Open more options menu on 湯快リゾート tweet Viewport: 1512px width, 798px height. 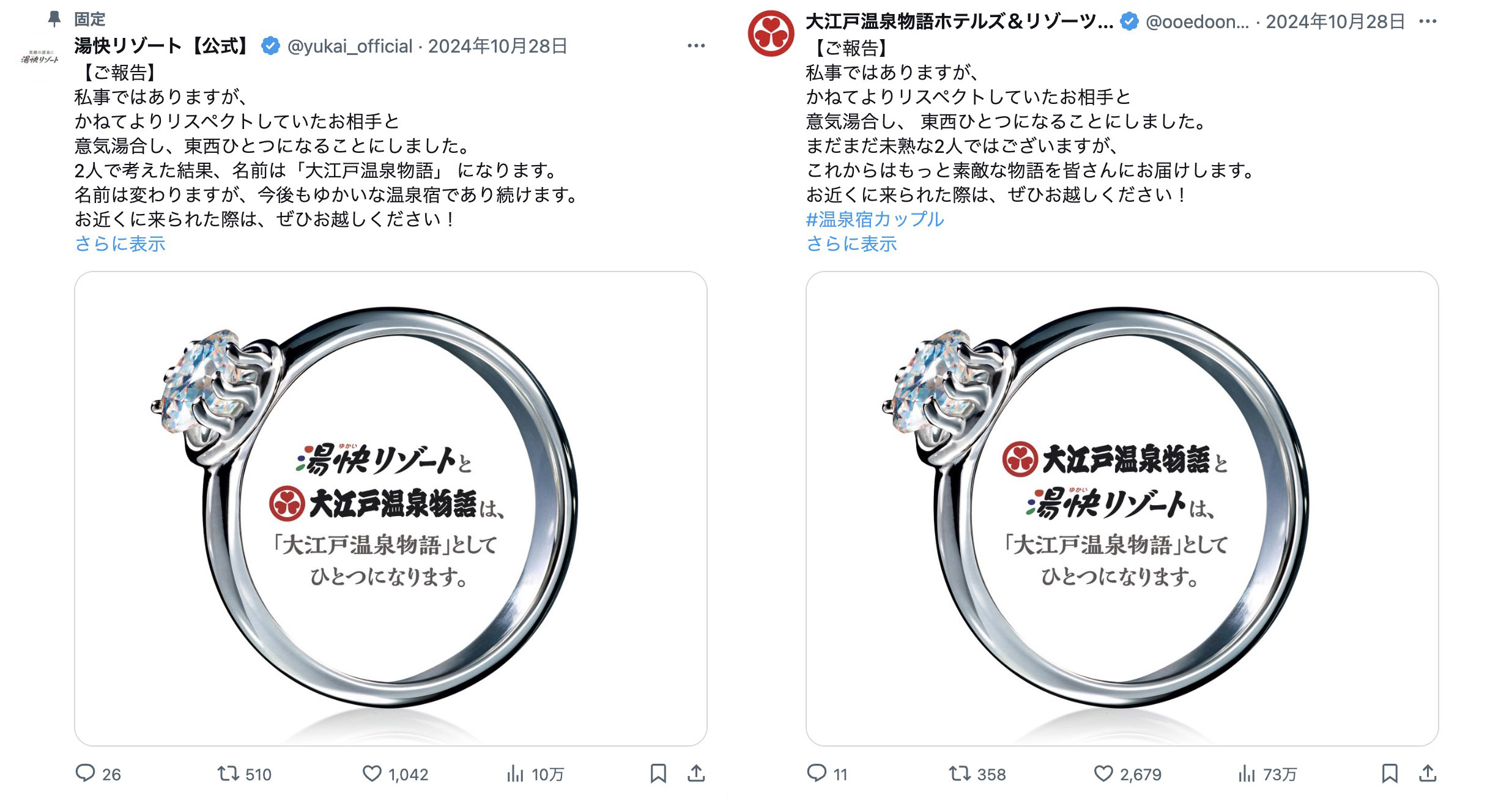[x=696, y=46]
